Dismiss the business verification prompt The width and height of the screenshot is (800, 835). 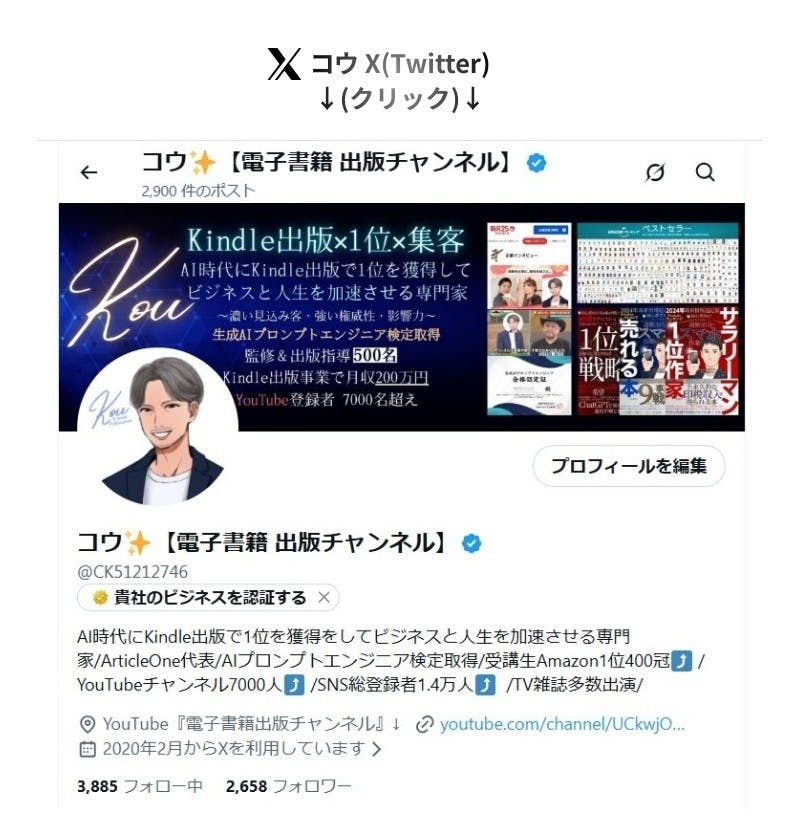324,597
